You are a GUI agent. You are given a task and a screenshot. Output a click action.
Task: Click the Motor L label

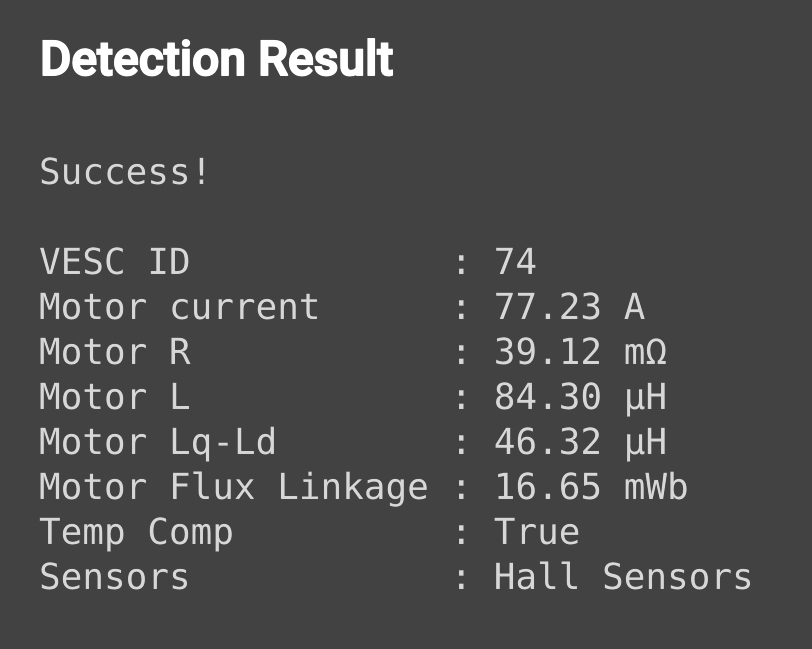pyautogui.click(x=114, y=397)
